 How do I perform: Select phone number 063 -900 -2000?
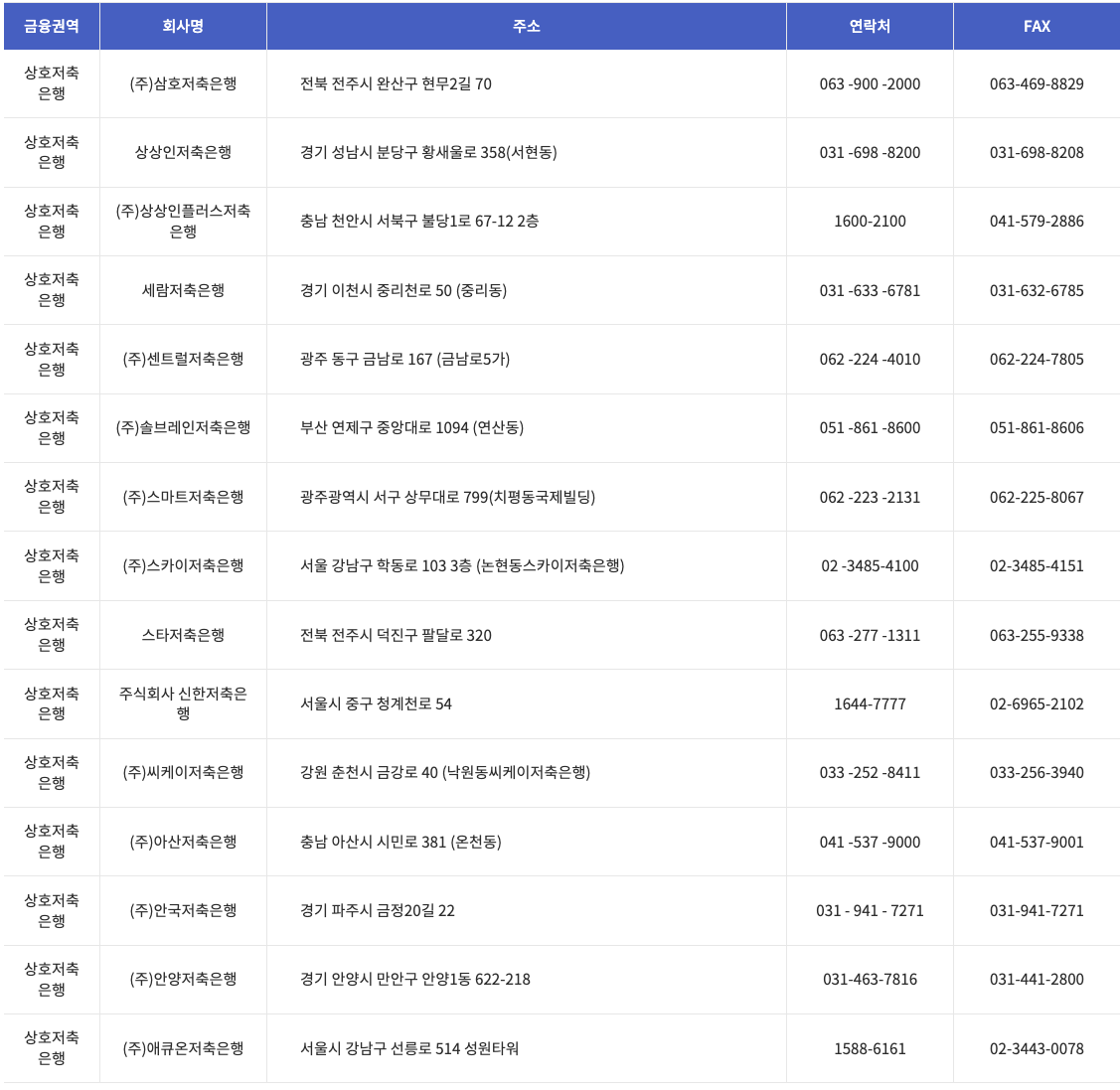tap(870, 83)
